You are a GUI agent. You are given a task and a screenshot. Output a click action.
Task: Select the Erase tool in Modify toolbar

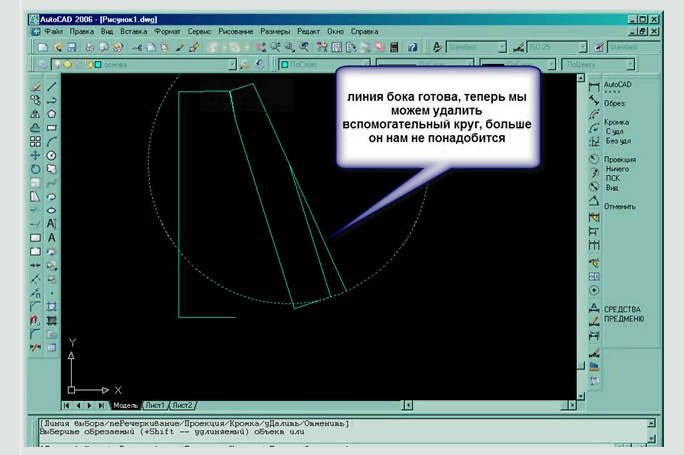coord(35,87)
